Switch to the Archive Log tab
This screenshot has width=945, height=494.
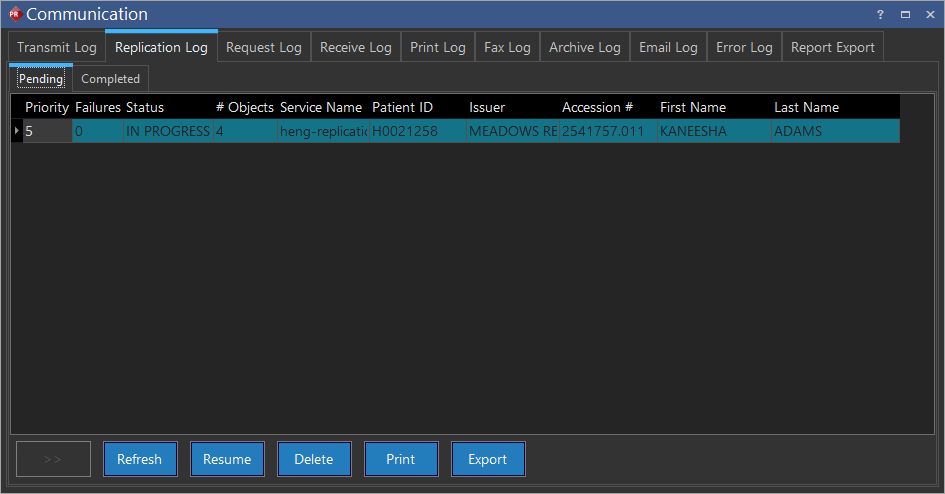coord(584,47)
